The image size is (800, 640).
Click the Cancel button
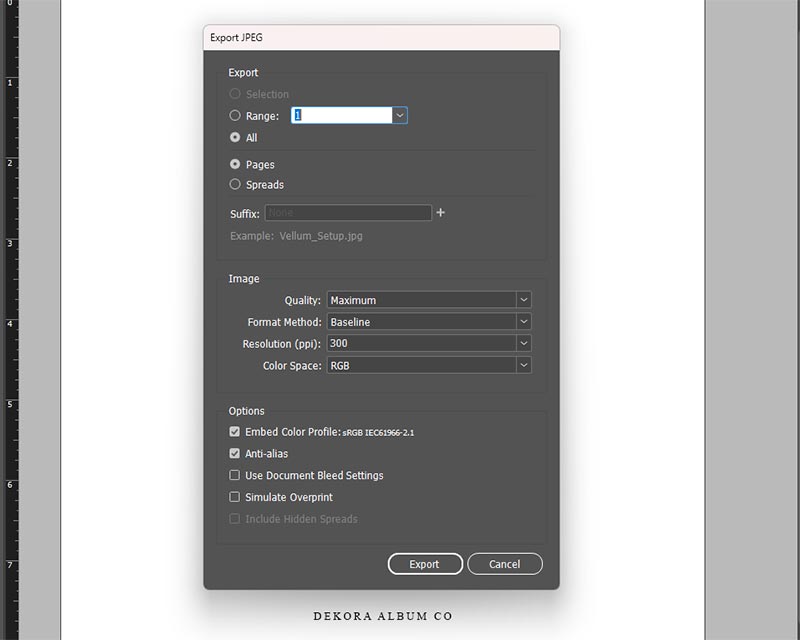[504, 564]
